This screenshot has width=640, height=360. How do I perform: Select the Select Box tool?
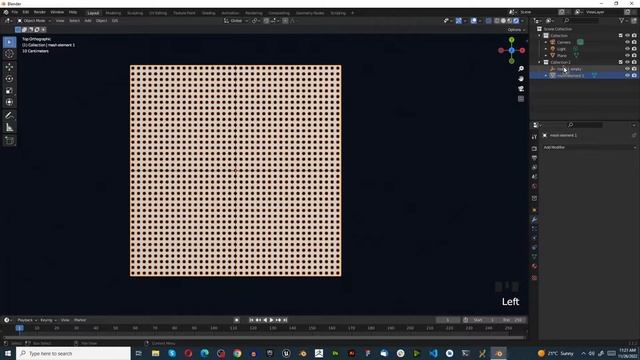[x=9, y=42]
